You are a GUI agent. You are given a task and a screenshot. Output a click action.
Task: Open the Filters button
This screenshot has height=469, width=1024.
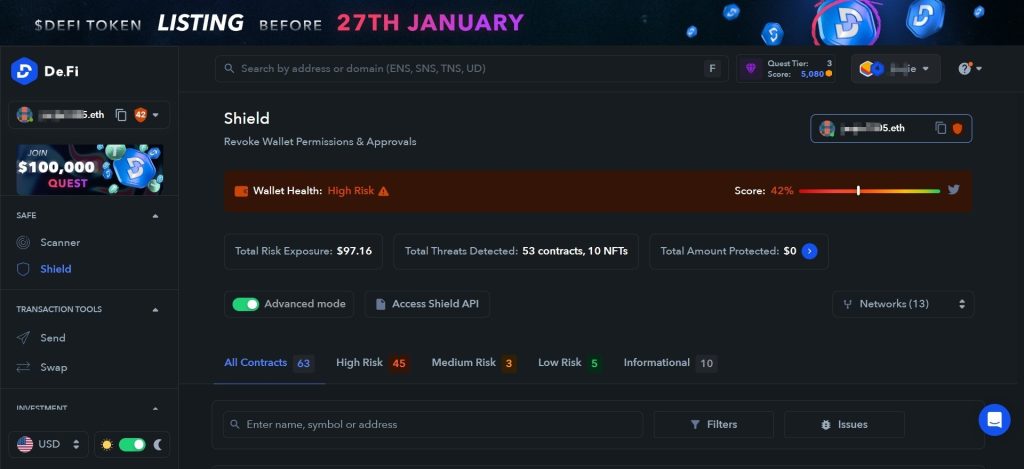(713, 424)
